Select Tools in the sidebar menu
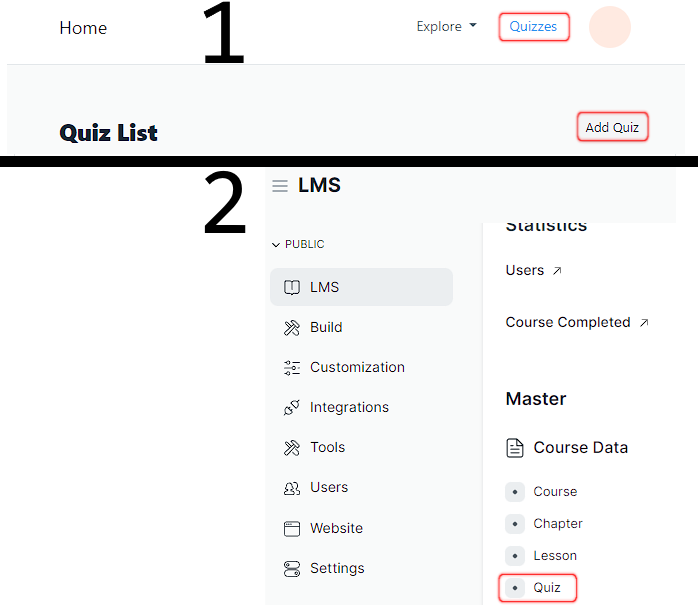 click(x=327, y=447)
